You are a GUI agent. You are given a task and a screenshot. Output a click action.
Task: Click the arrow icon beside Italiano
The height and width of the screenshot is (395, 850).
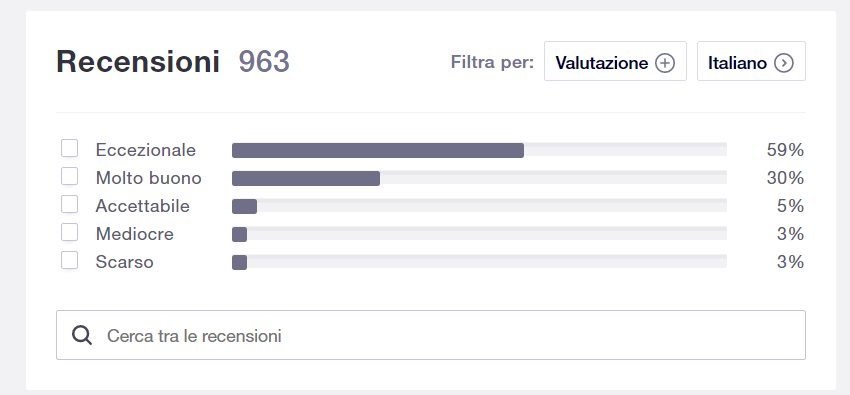(784, 63)
